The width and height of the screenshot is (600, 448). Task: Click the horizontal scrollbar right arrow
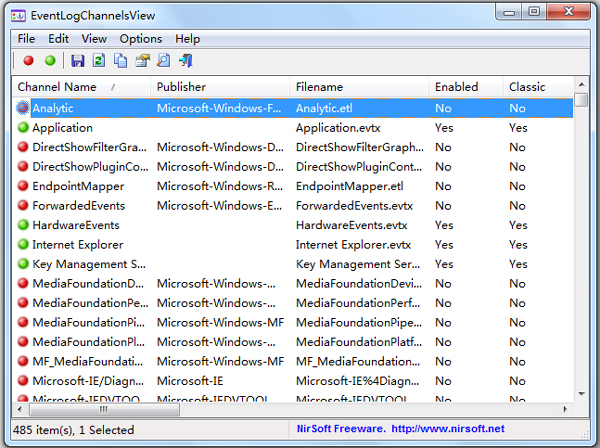tap(566, 409)
